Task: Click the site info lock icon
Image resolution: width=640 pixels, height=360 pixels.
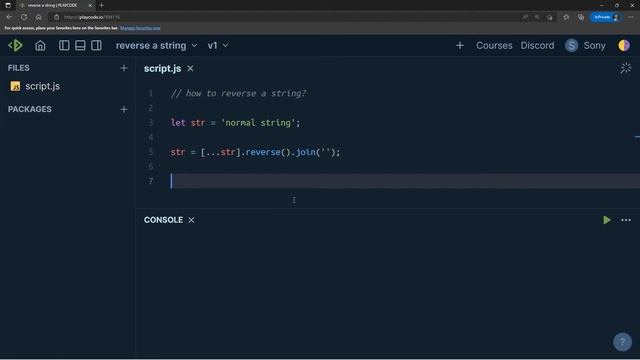Action: coord(56,17)
